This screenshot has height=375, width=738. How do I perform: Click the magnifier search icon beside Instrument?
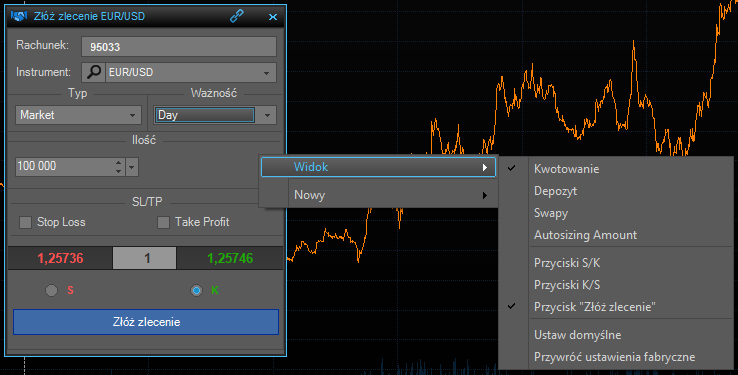[94, 72]
